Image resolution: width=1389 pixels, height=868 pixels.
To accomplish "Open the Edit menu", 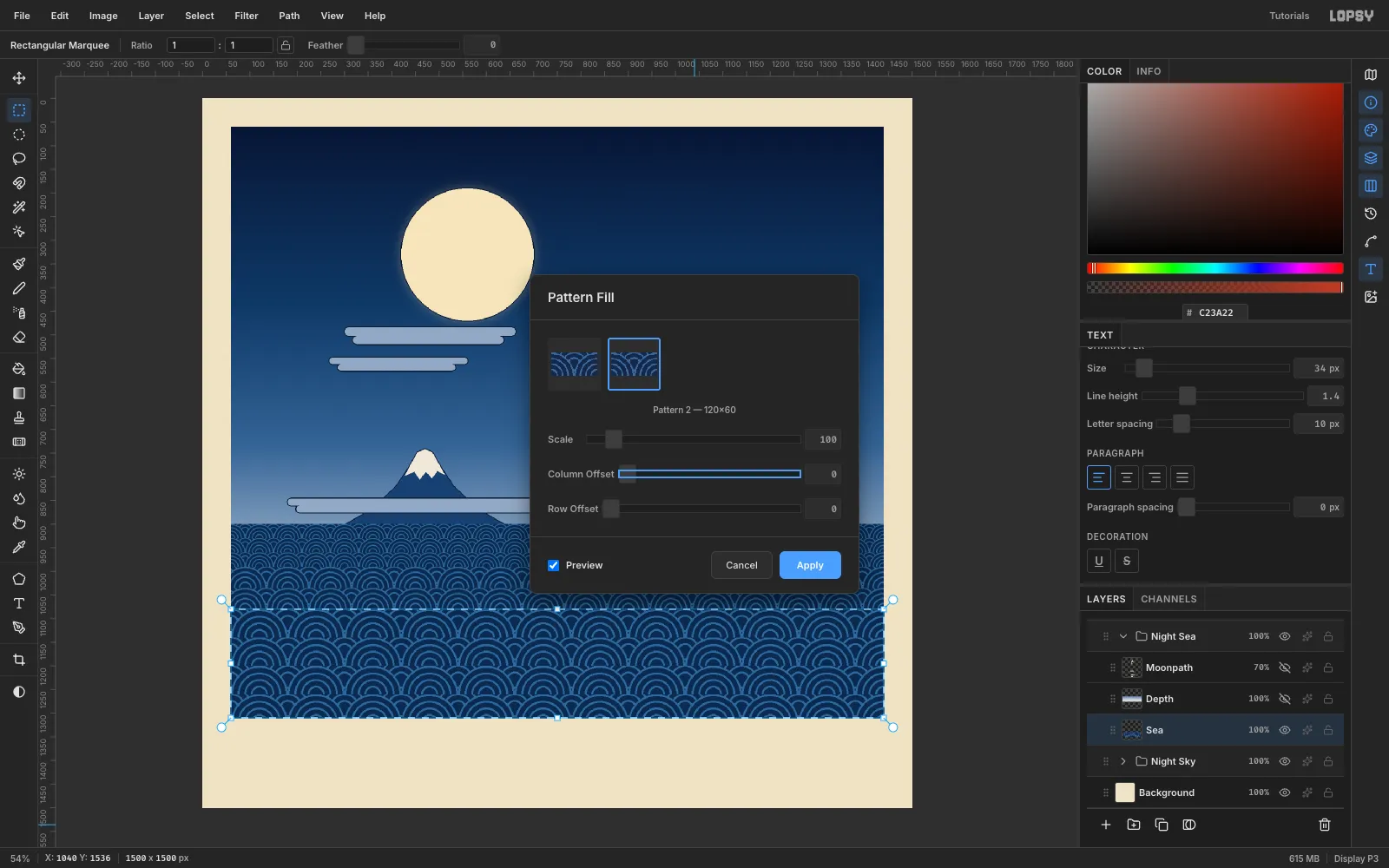I will click(x=60, y=16).
